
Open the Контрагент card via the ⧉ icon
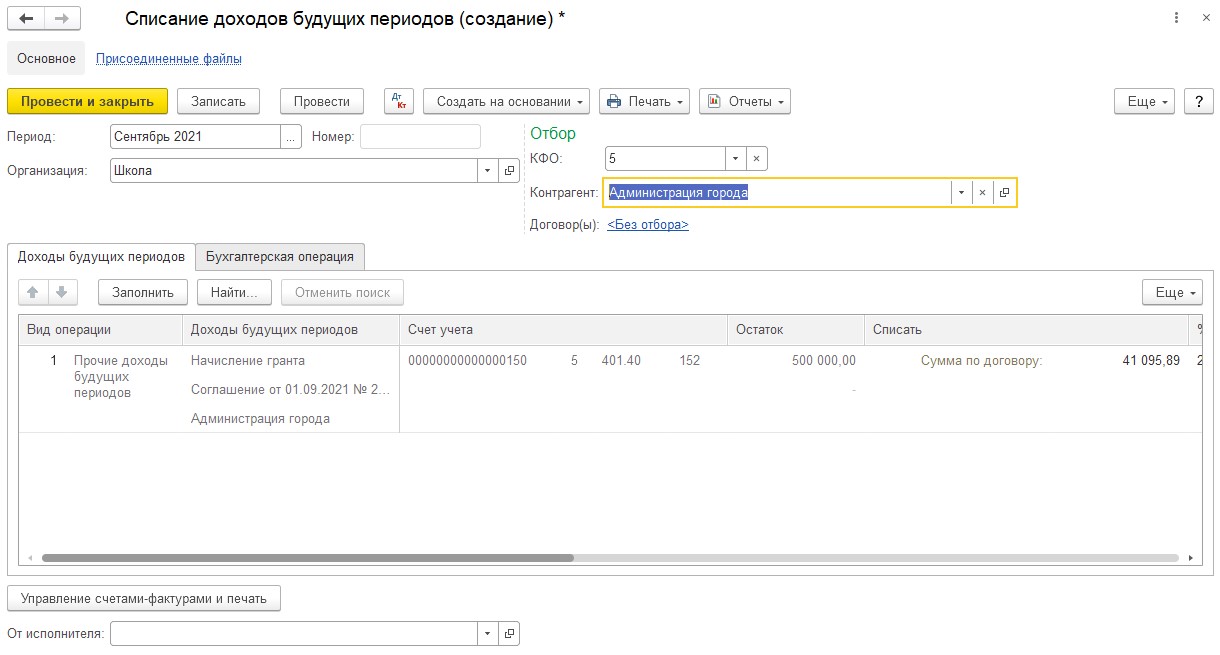[x=1004, y=192]
